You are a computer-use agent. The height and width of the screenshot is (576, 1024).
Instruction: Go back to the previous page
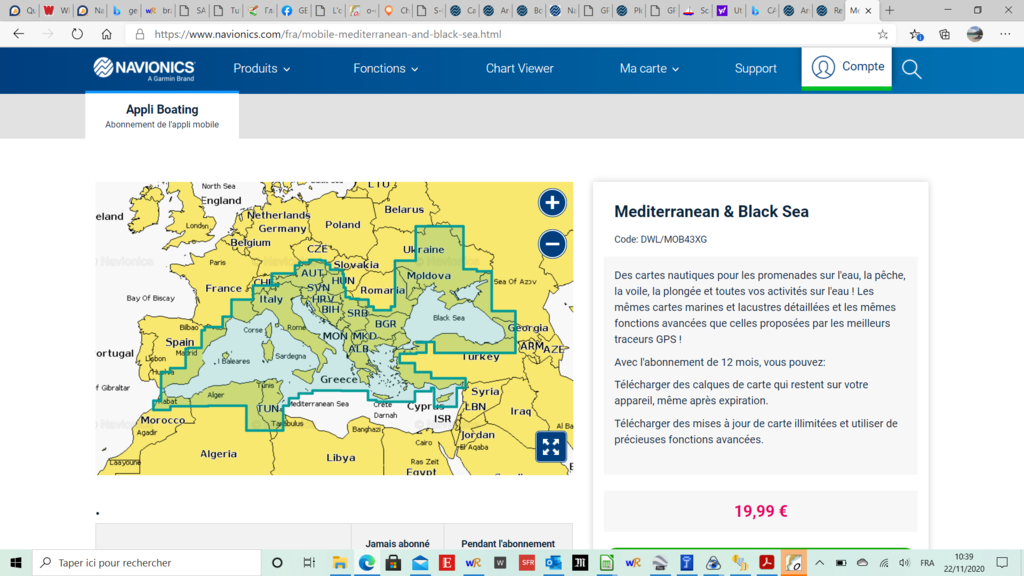18,34
